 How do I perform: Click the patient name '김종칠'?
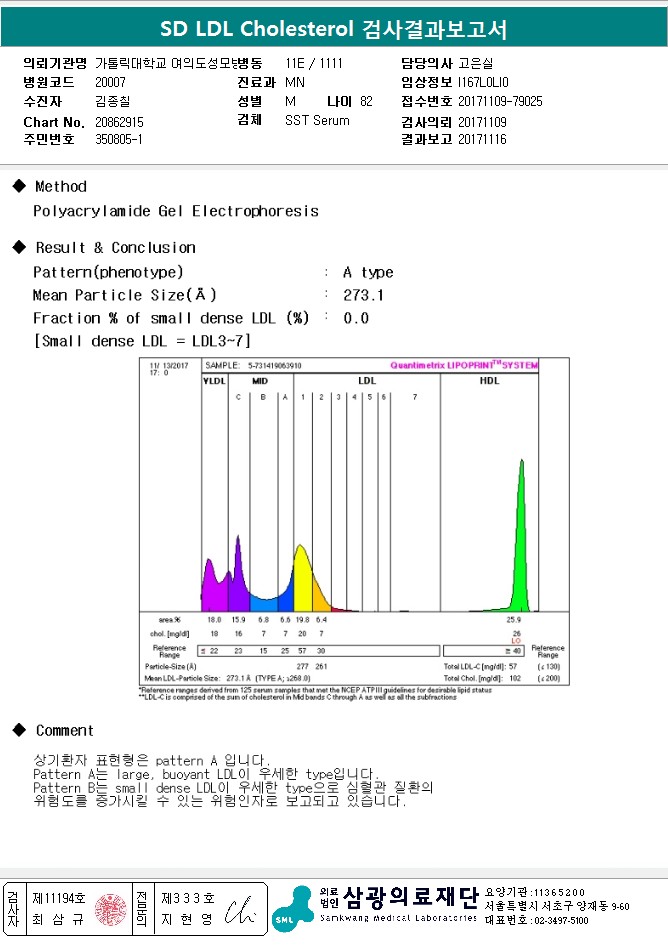[x=112, y=101]
